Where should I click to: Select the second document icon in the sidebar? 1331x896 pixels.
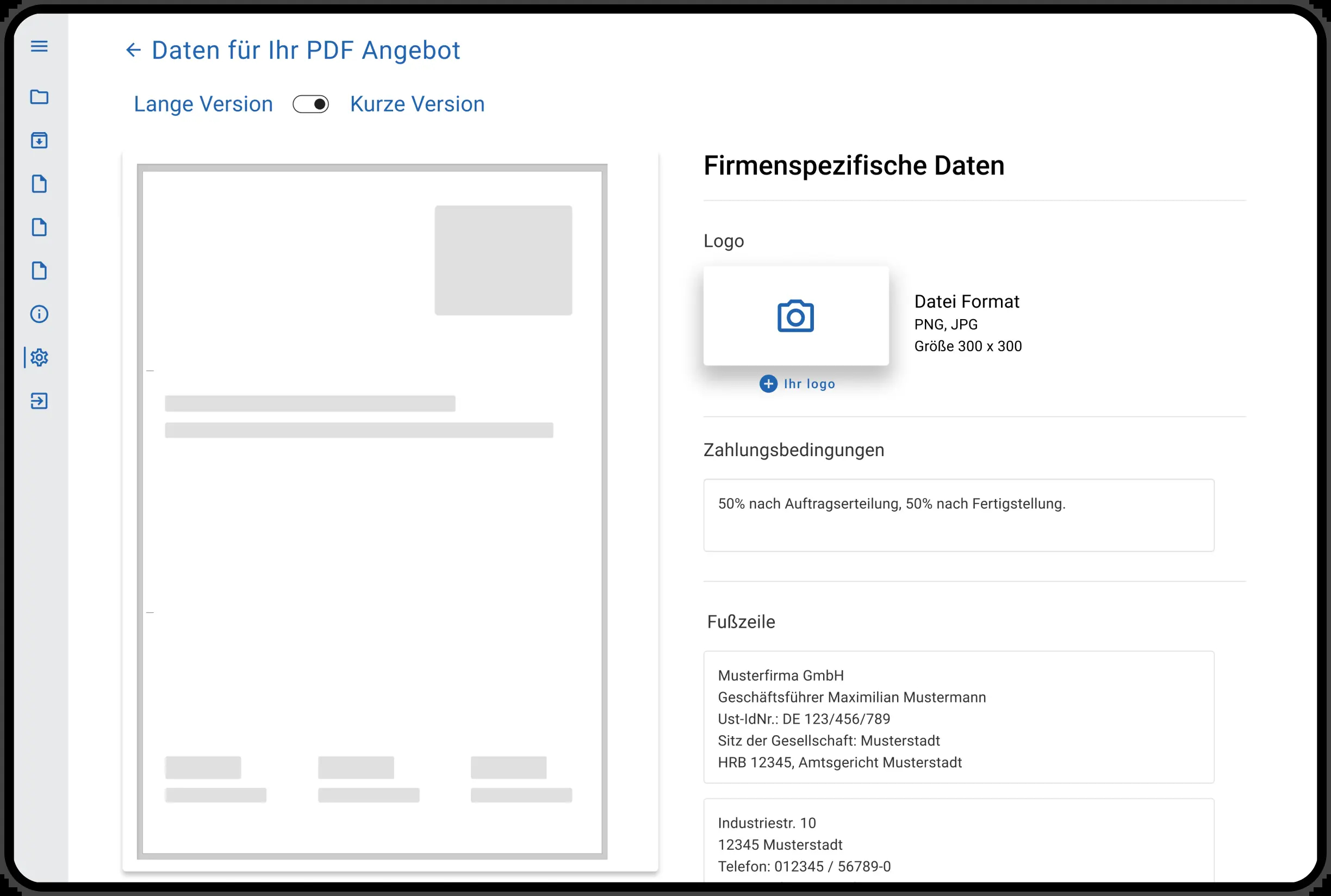point(39,227)
